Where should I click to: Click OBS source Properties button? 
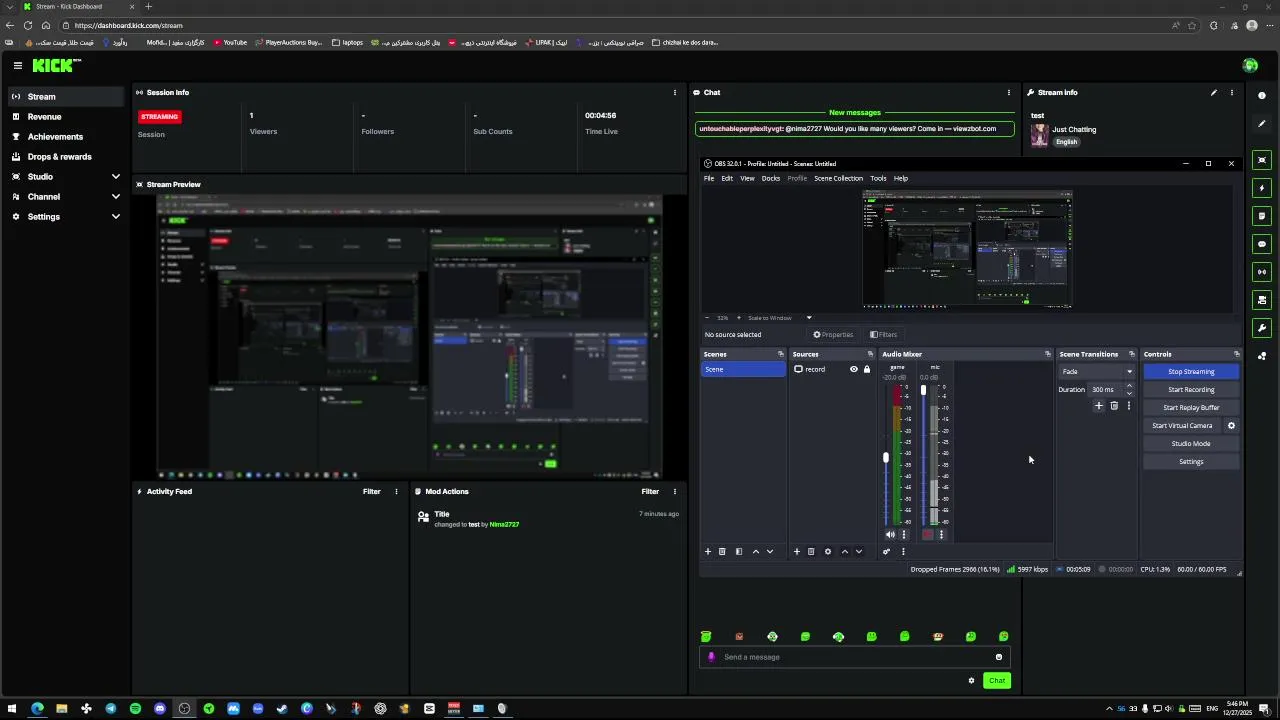point(833,335)
